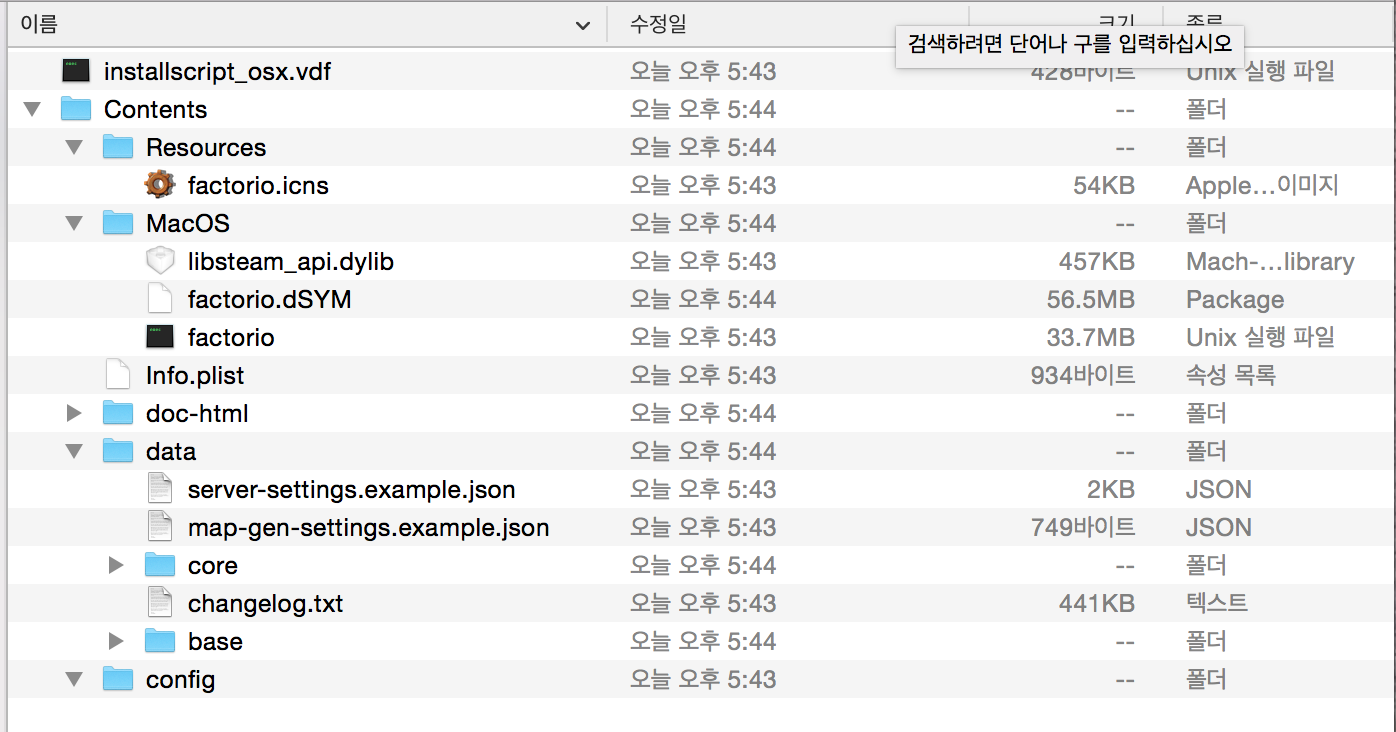Sort by the 이름 column header
Viewport: 1396px width, 732px height.
[x=38, y=25]
